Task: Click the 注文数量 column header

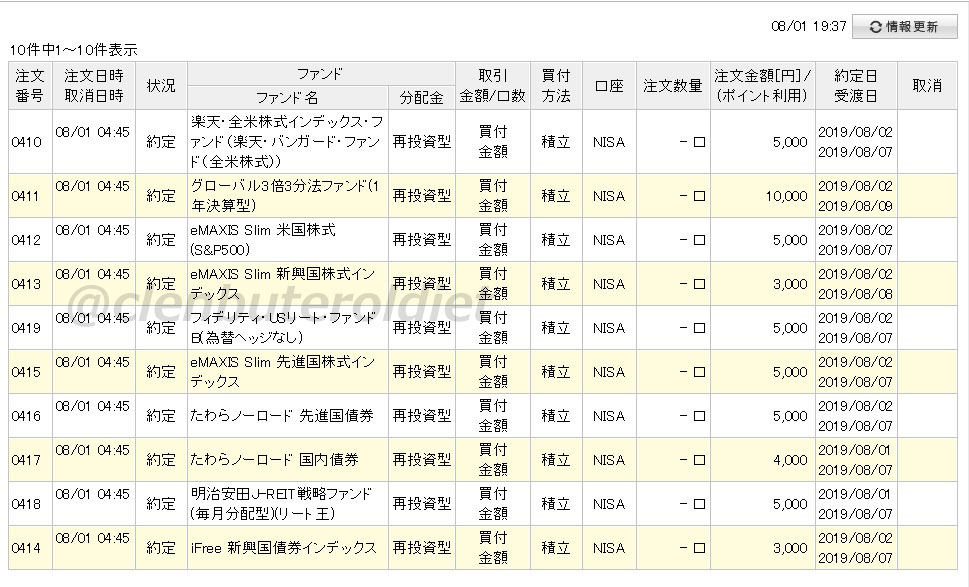Action: (673, 86)
